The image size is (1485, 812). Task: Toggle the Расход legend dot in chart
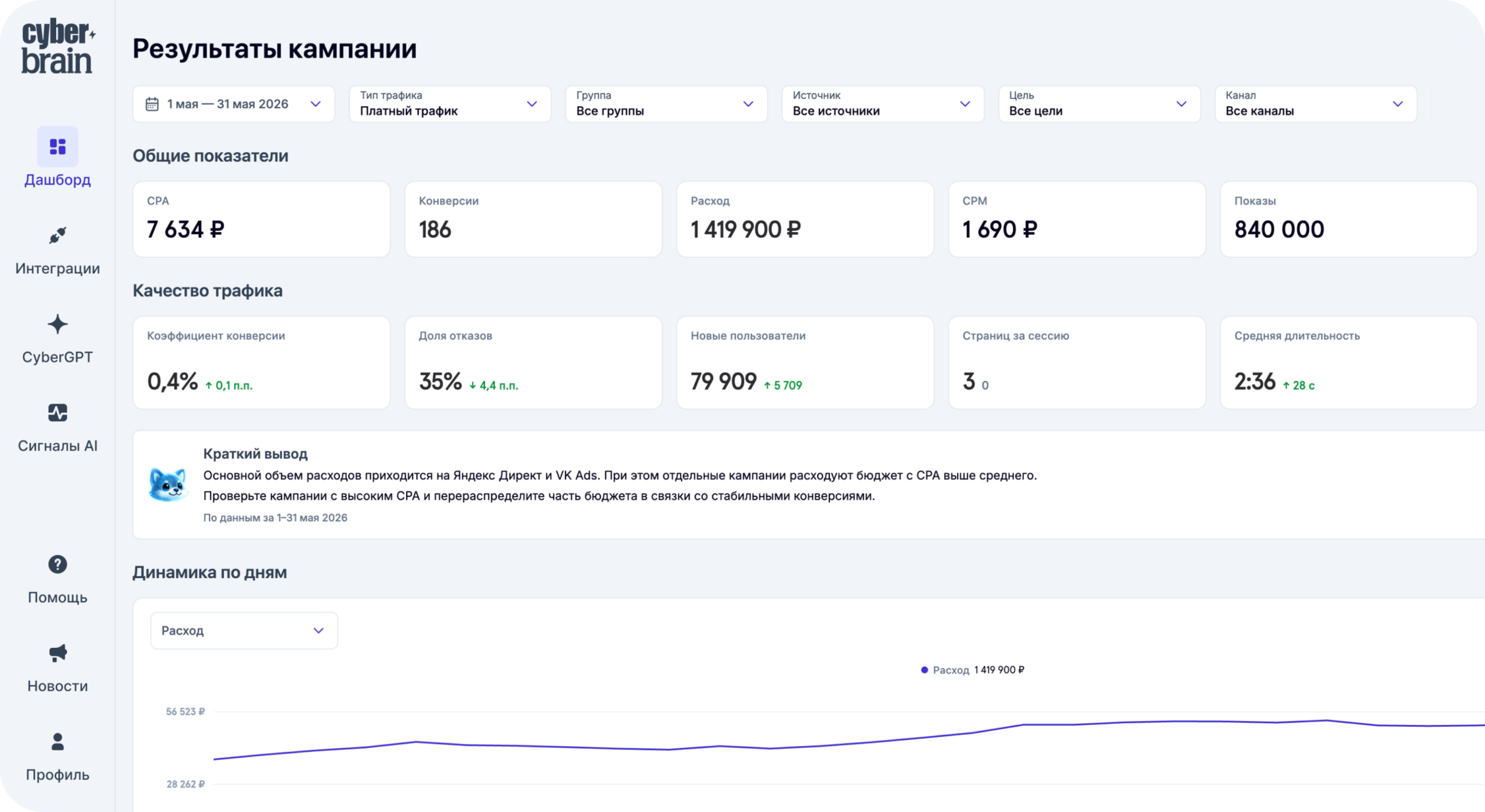pyautogui.click(x=925, y=670)
